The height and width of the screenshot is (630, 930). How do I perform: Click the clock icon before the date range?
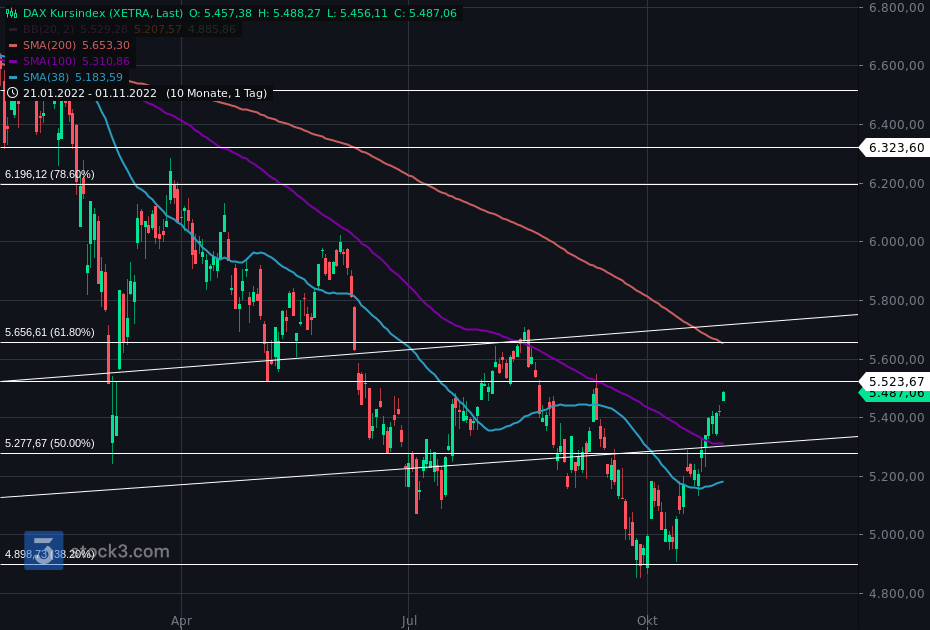[x=13, y=92]
